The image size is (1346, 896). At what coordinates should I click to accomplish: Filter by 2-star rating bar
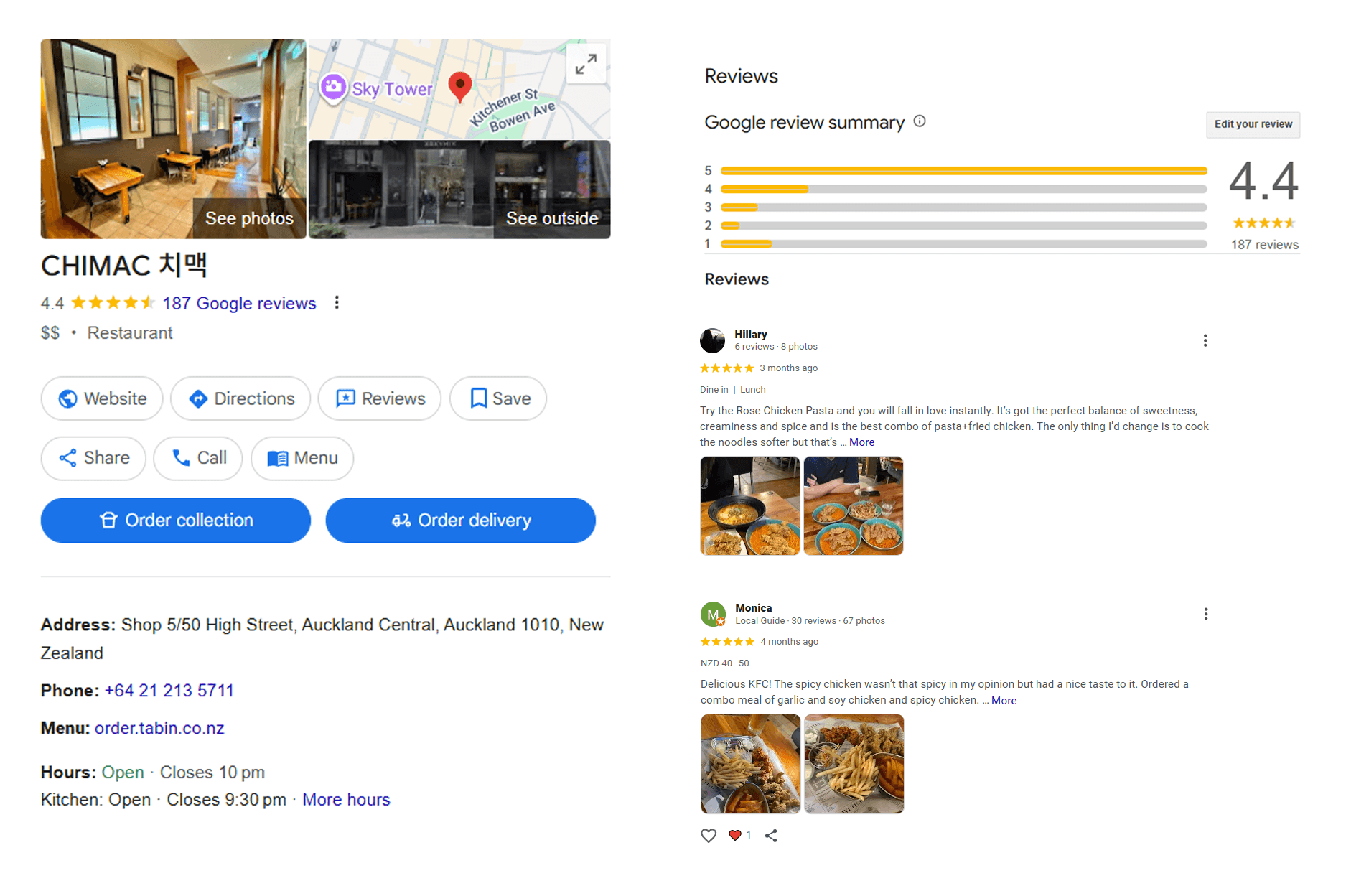coord(964,225)
